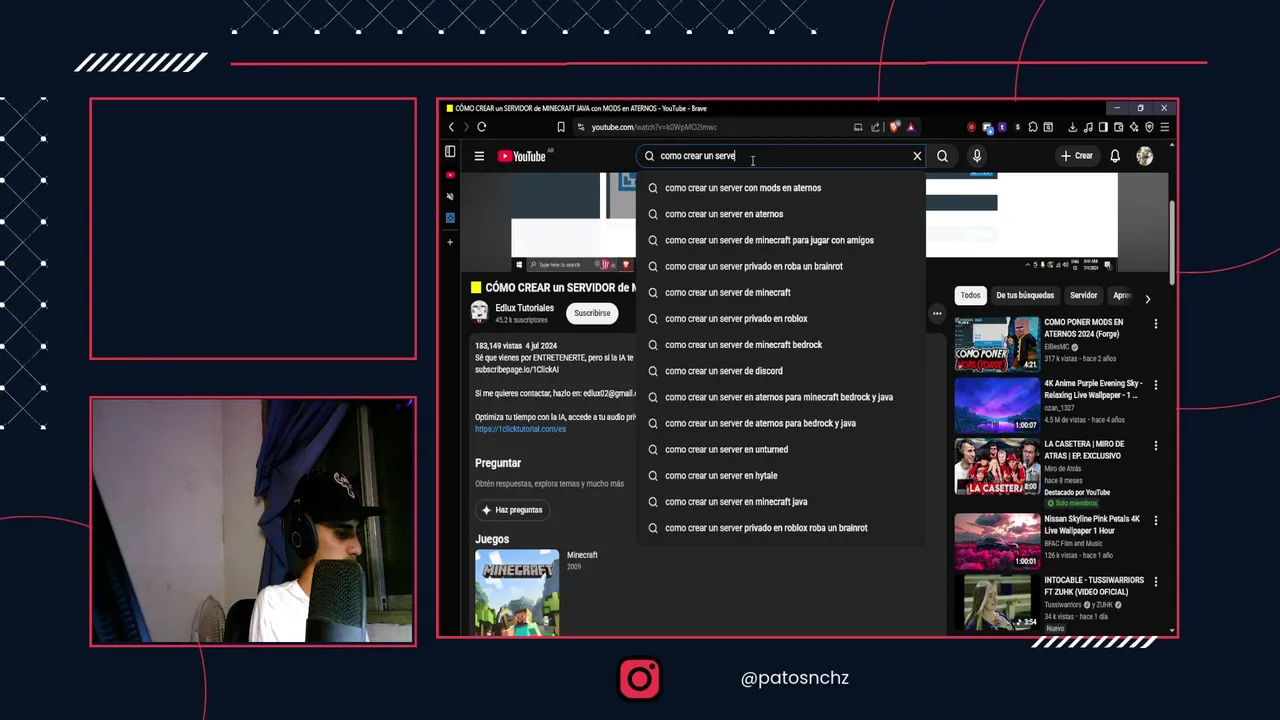Select the Todos filter chip
This screenshot has width=1280, height=720.
pos(970,295)
